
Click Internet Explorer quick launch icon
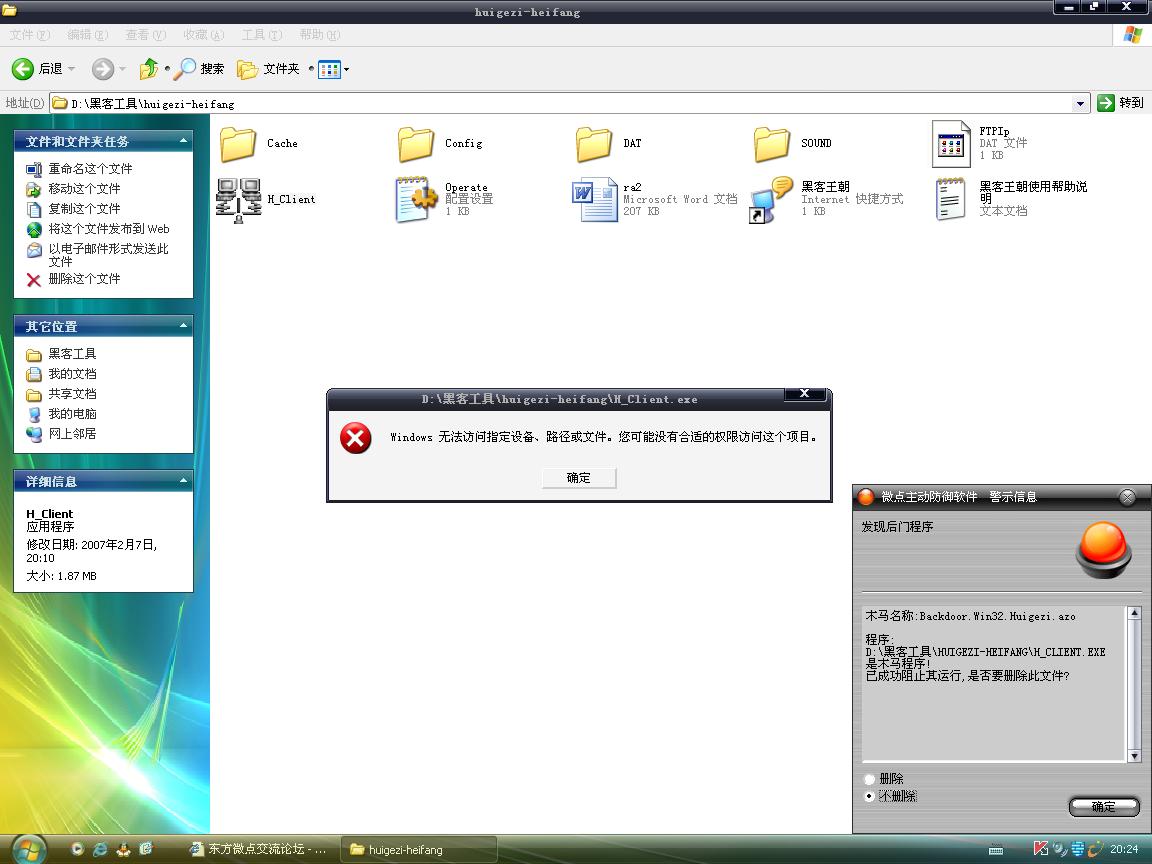(x=100, y=849)
